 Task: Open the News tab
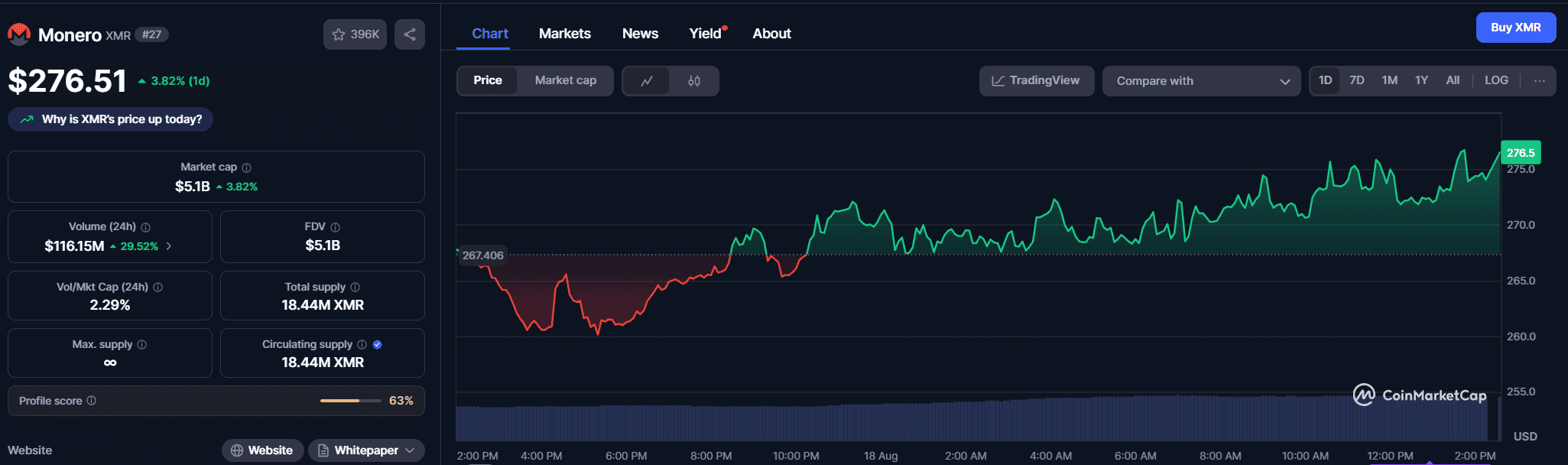[640, 34]
